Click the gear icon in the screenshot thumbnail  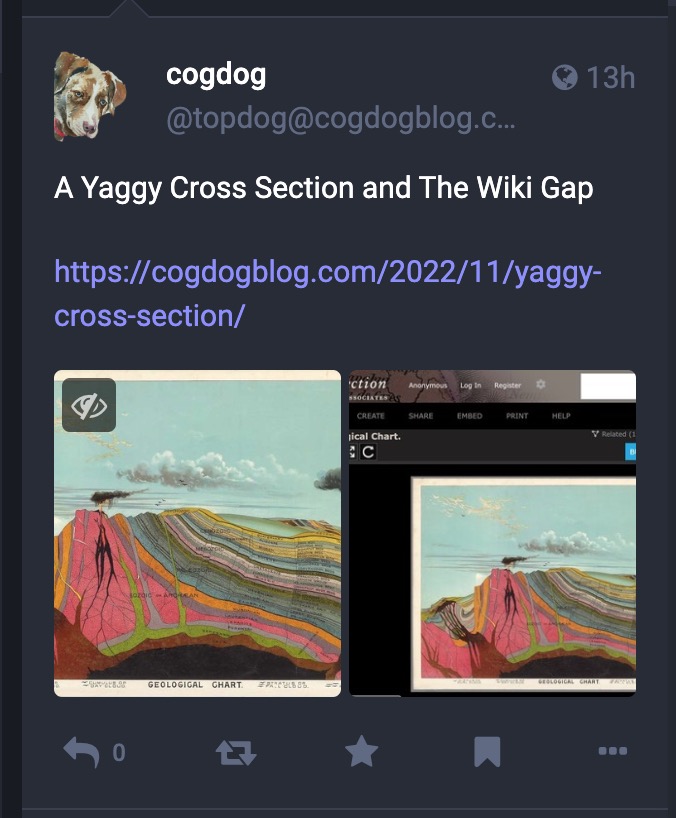pos(541,384)
